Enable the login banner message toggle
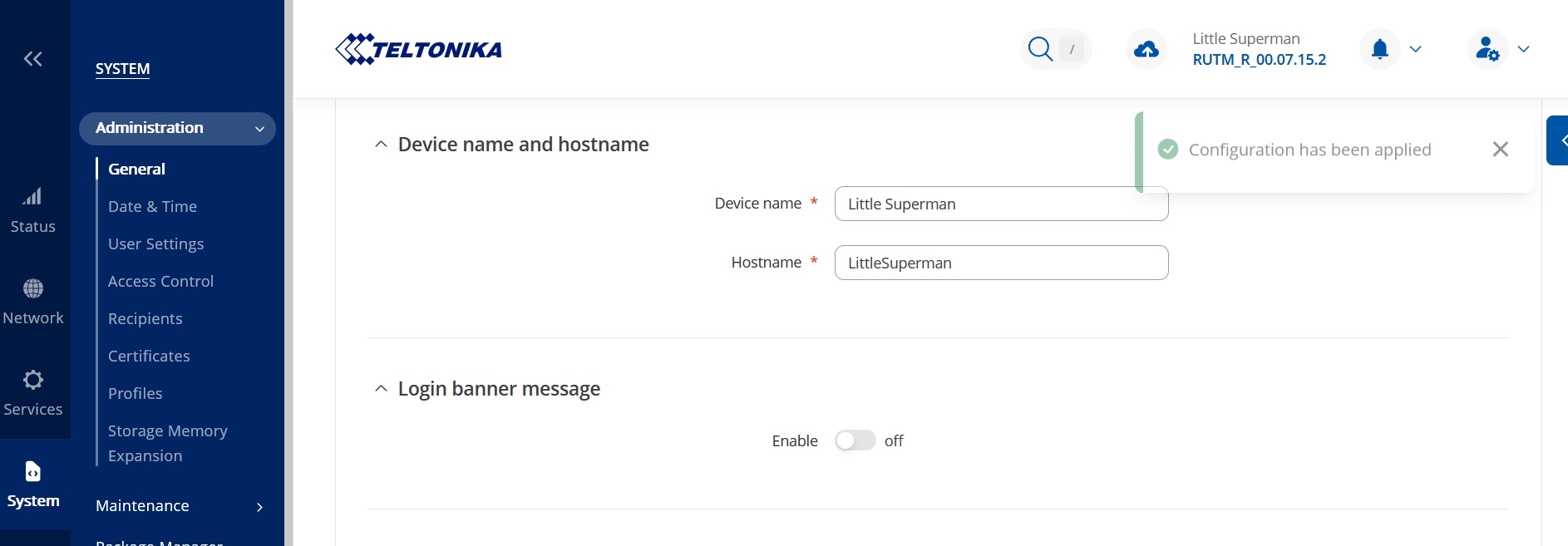Viewport: 1568px width, 546px height. (855, 440)
